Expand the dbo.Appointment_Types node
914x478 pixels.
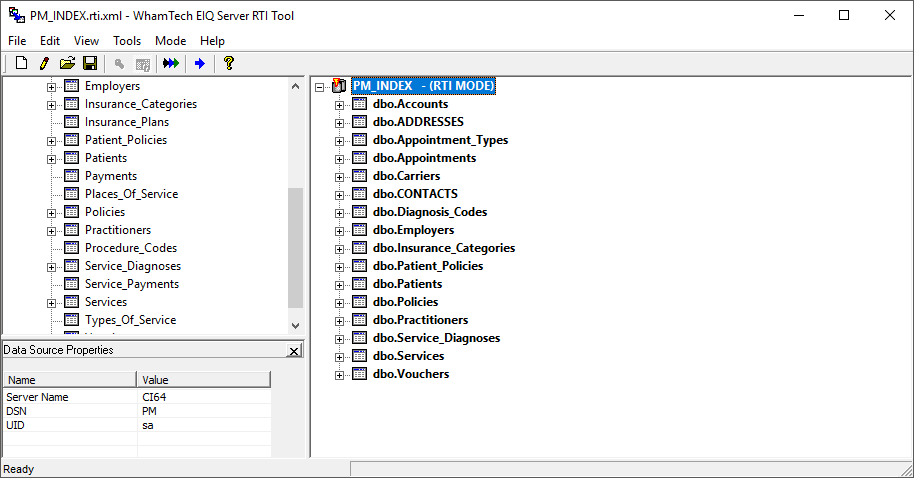tap(339, 141)
